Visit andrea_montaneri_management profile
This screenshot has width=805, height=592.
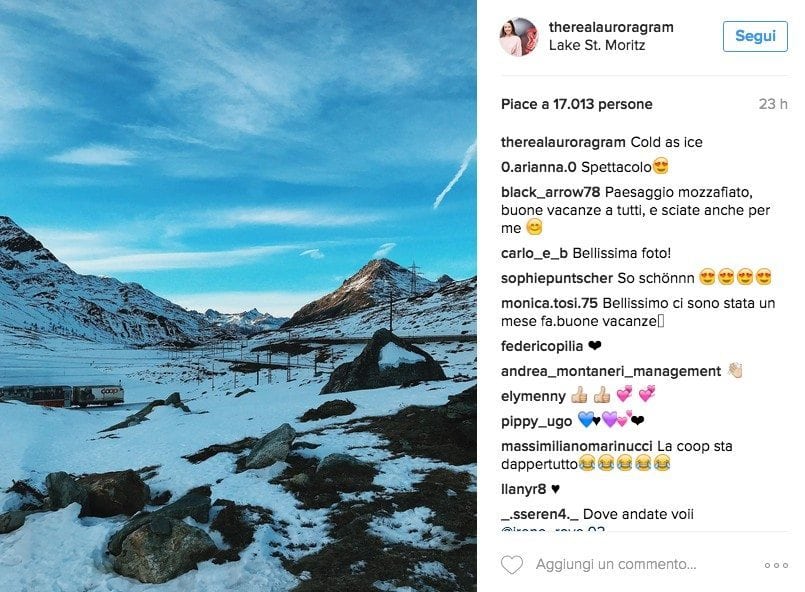click(x=611, y=371)
